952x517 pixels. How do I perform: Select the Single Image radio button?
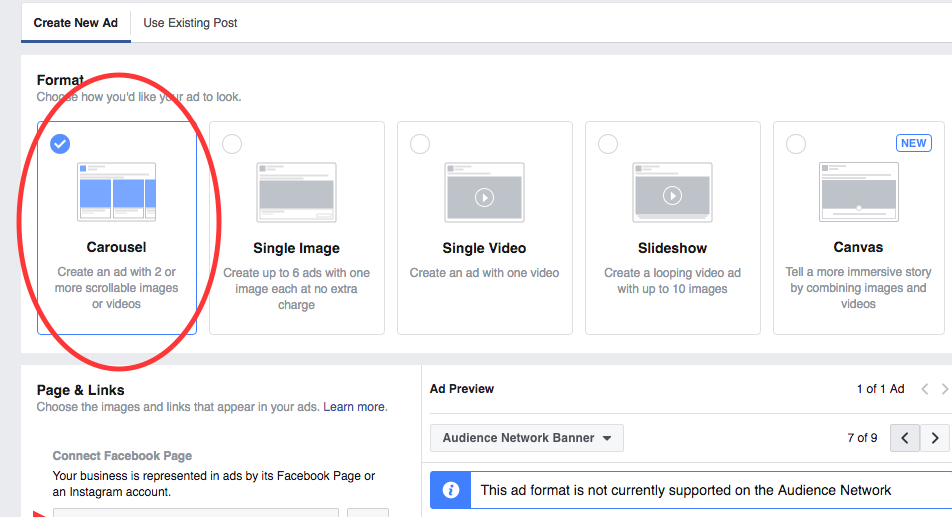[232, 144]
